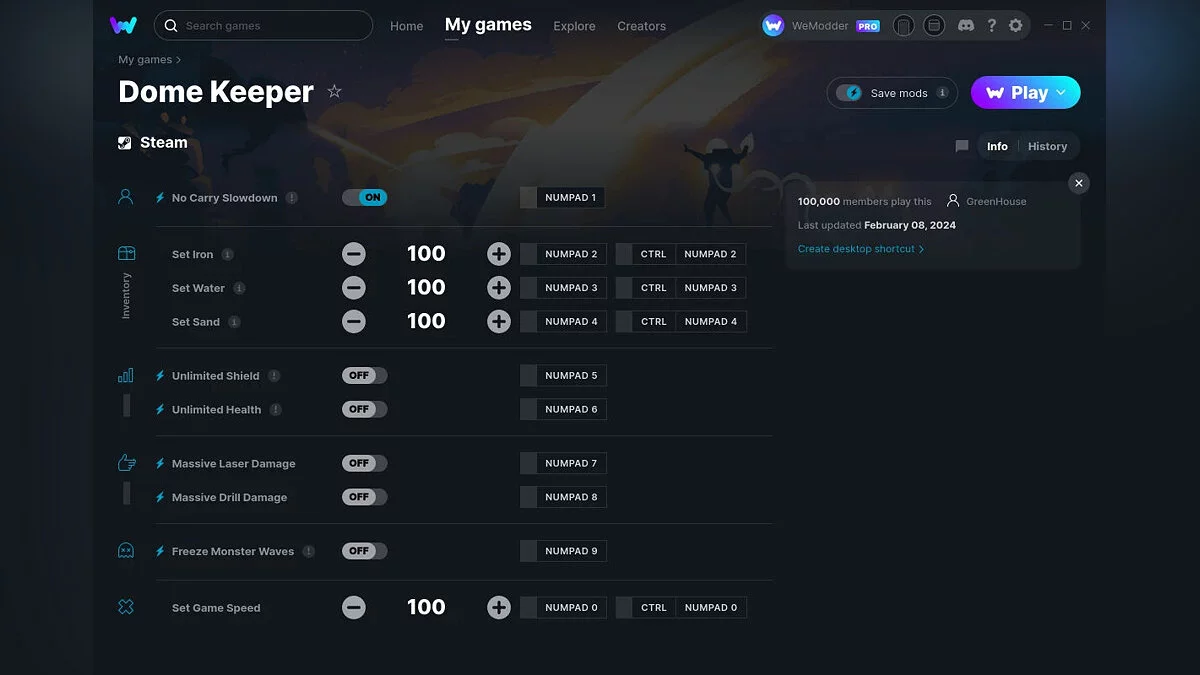Enable Massive Drill Damage toggle
This screenshot has height=675, width=1200.
pyautogui.click(x=364, y=497)
